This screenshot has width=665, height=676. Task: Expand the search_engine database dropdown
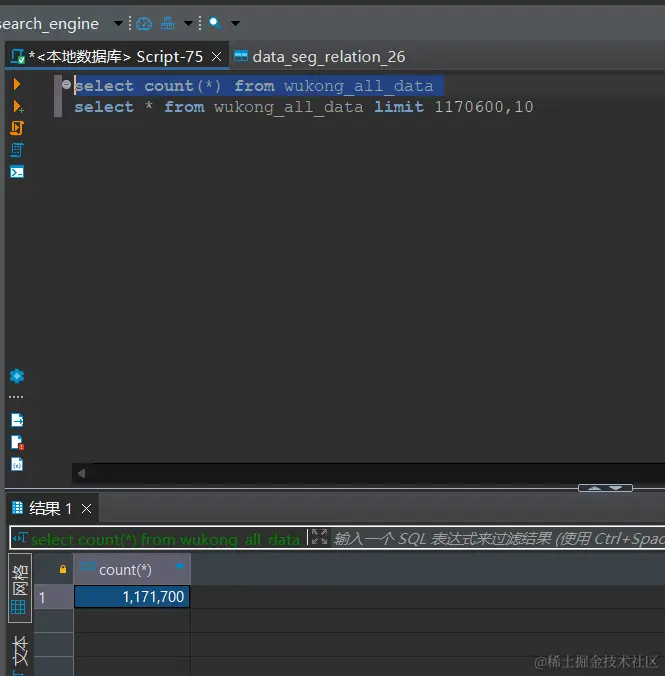[x=118, y=23]
